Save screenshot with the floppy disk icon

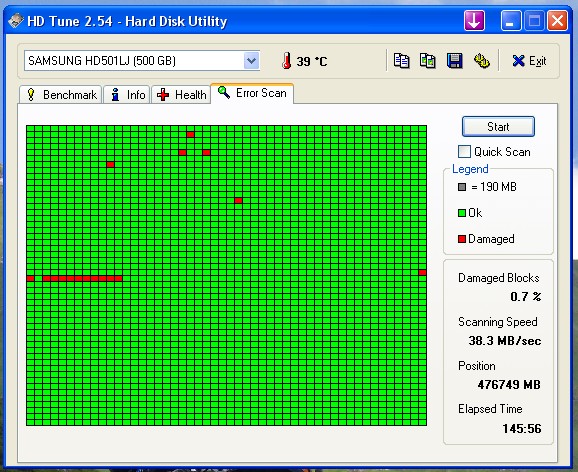455,61
